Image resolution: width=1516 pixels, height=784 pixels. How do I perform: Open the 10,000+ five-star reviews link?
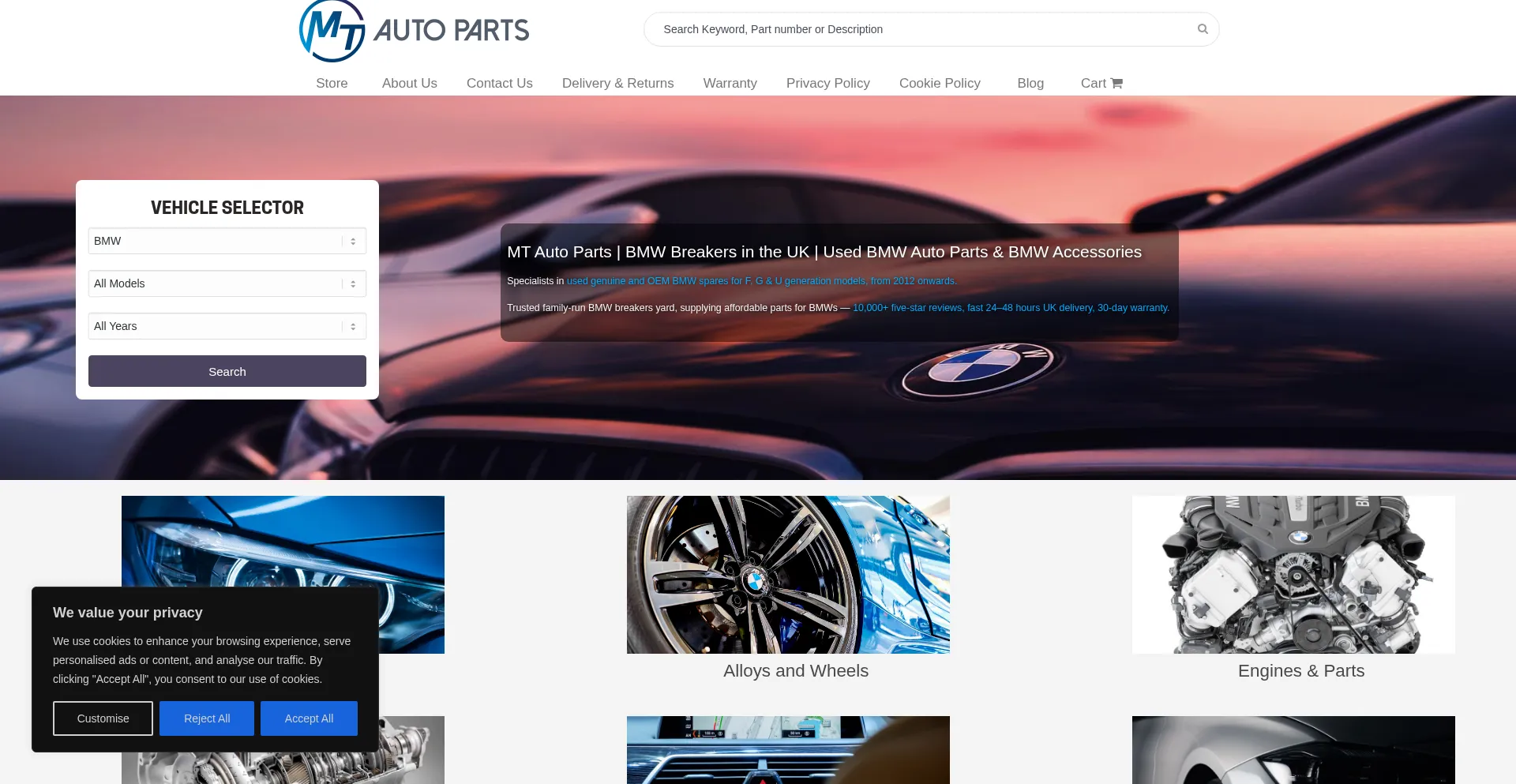pyautogui.click(x=1011, y=308)
